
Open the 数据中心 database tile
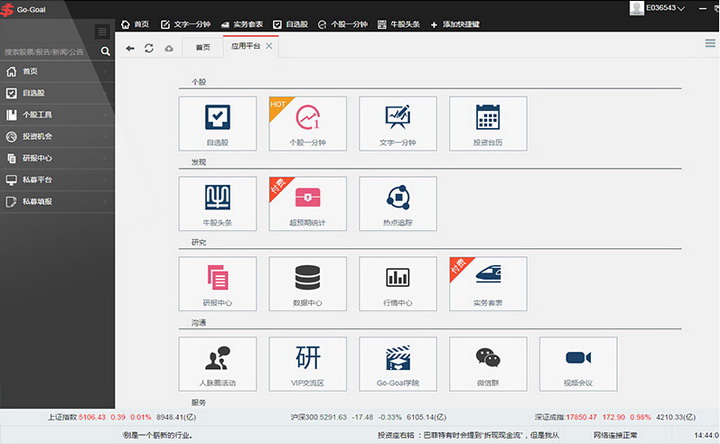click(308, 284)
